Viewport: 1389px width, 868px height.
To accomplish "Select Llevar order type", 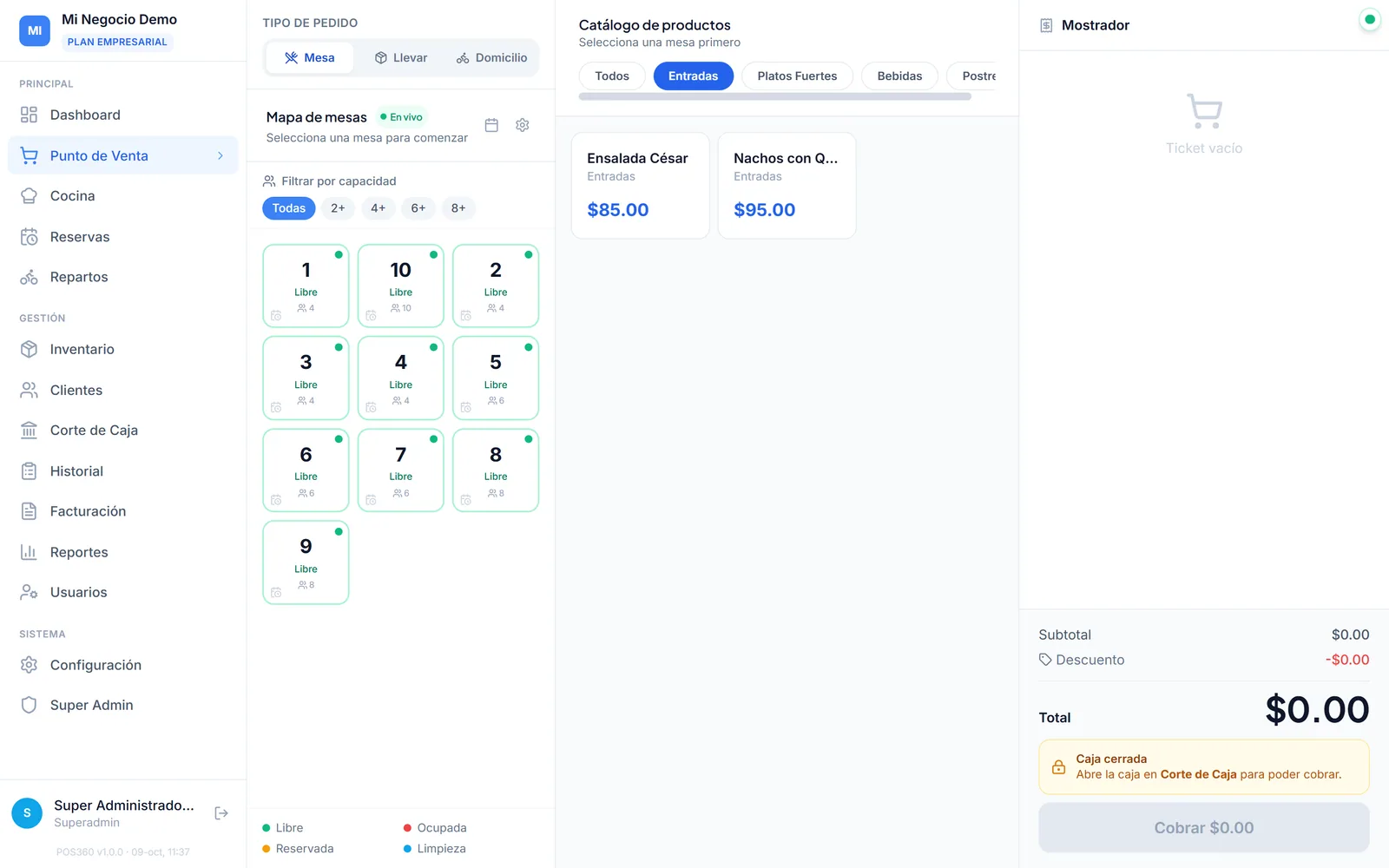I will click(401, 58).
